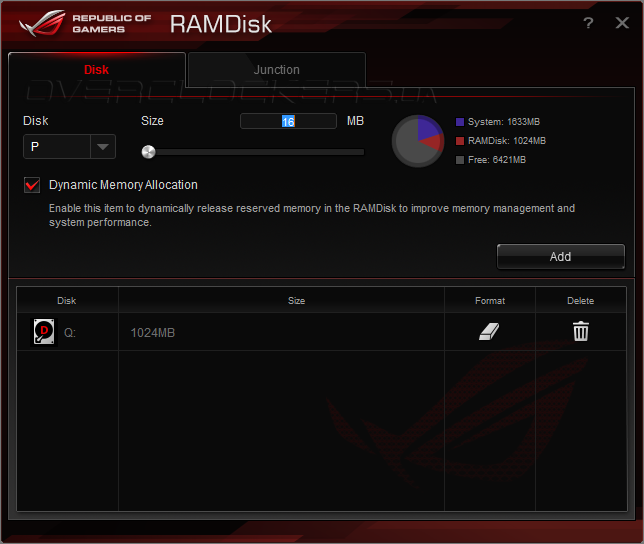Switch to the Junction tab
The image size is (644, 544).
click(x=276, y=70)
